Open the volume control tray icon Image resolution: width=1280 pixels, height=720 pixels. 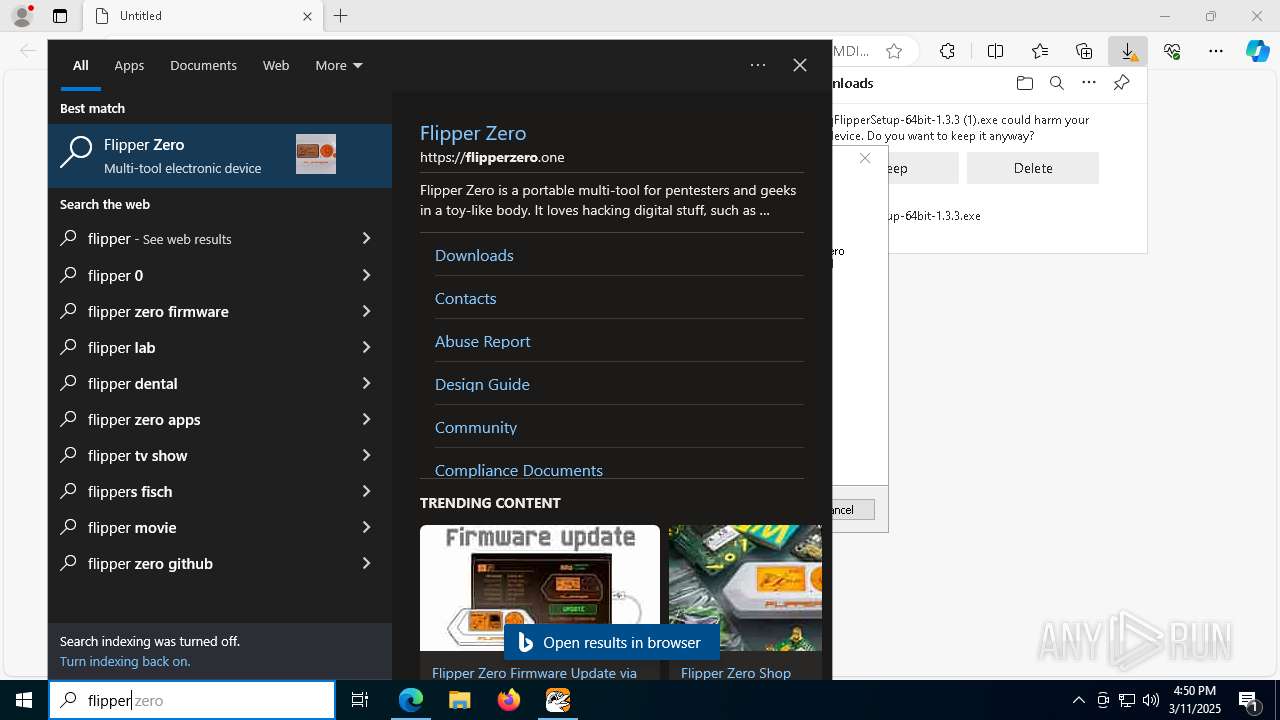click(x=1150, y=700)
